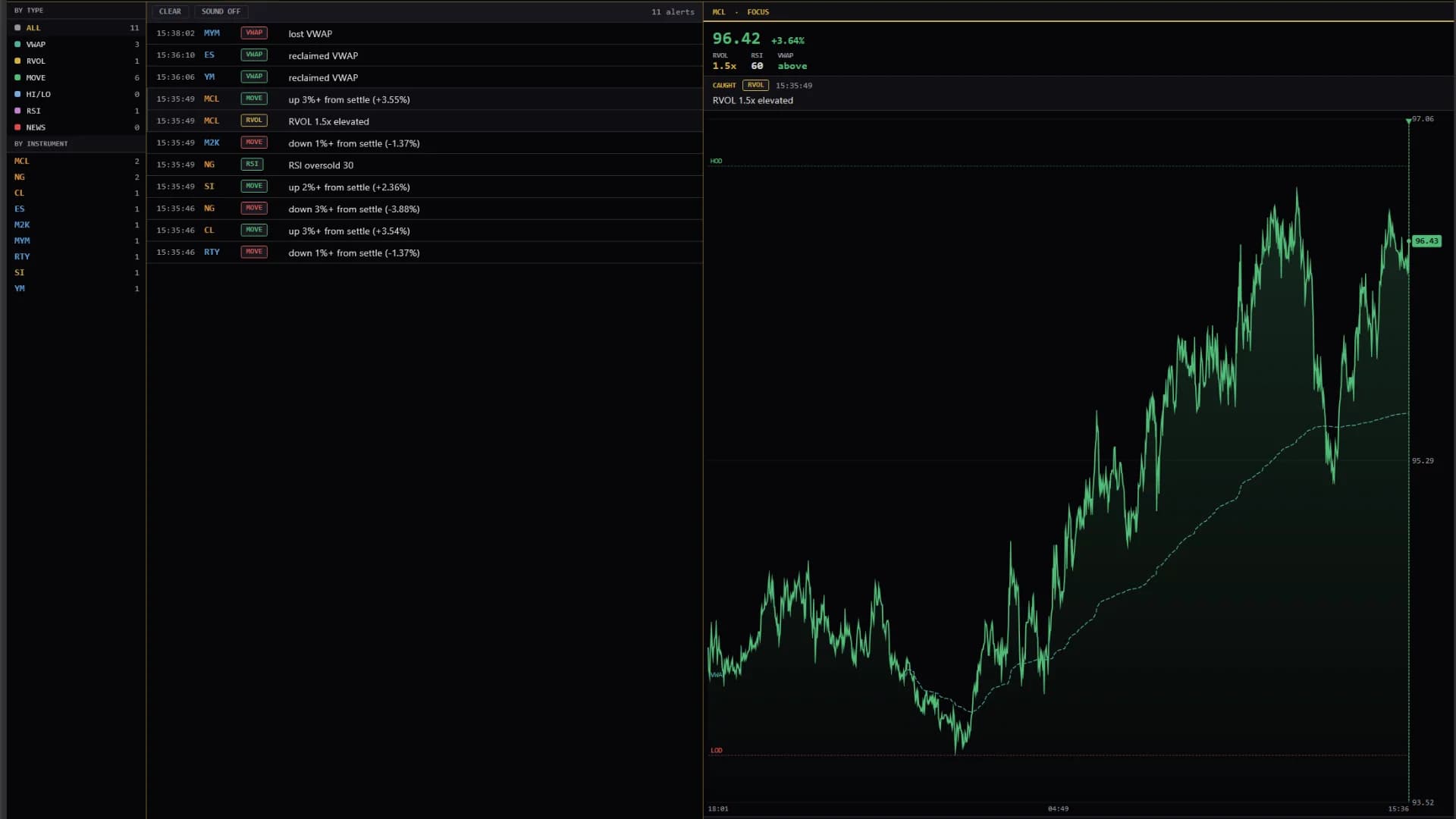Select MCL in the instrument list
The width and height of the screenshot is (1456, 819).
point(76,161)
